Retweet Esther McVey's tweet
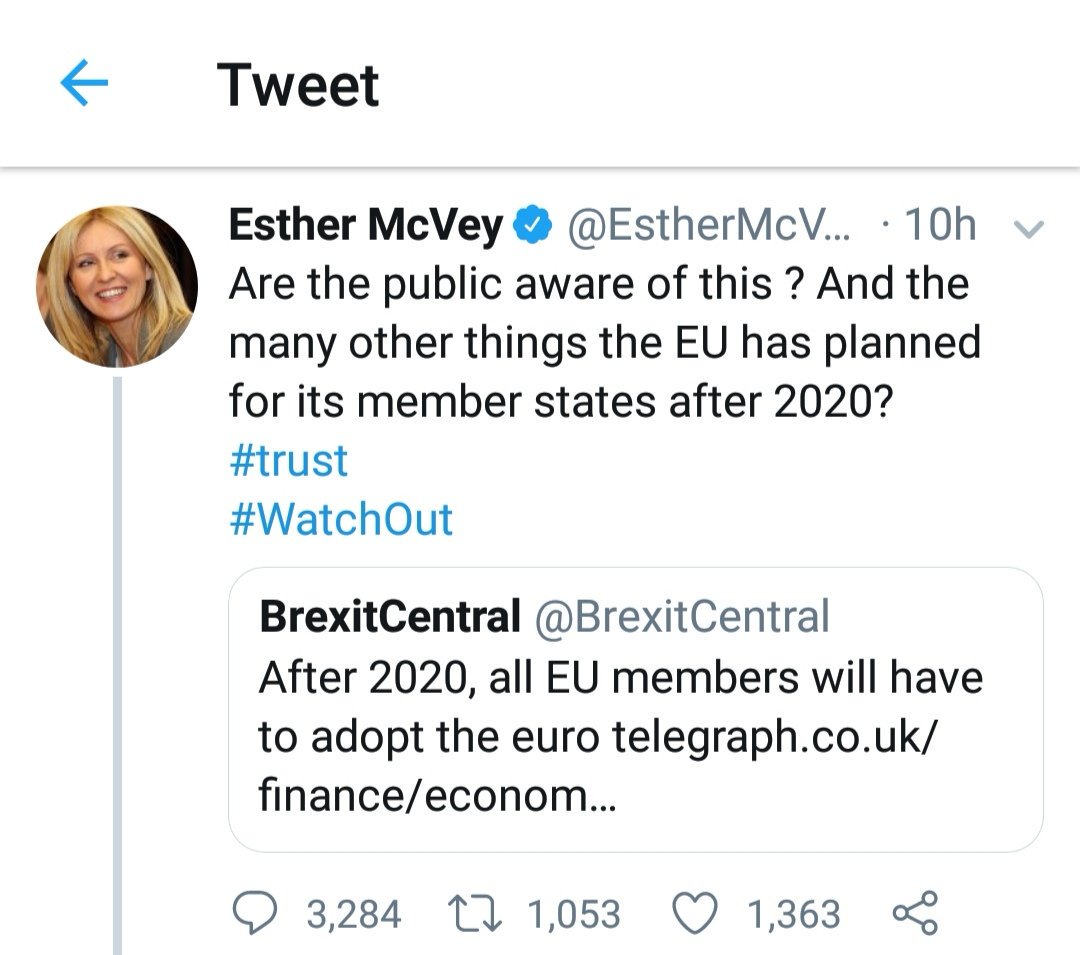Viewport: 1080px width, 955px height. pyautogui.click(x=475, y=913)
